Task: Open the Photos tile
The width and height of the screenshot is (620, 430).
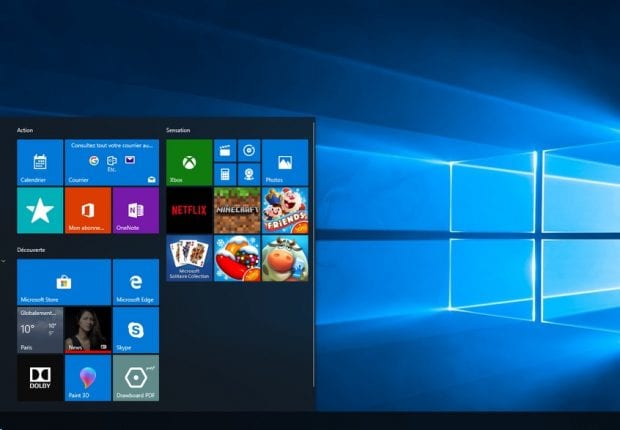Action: click(x=285, y=162)
